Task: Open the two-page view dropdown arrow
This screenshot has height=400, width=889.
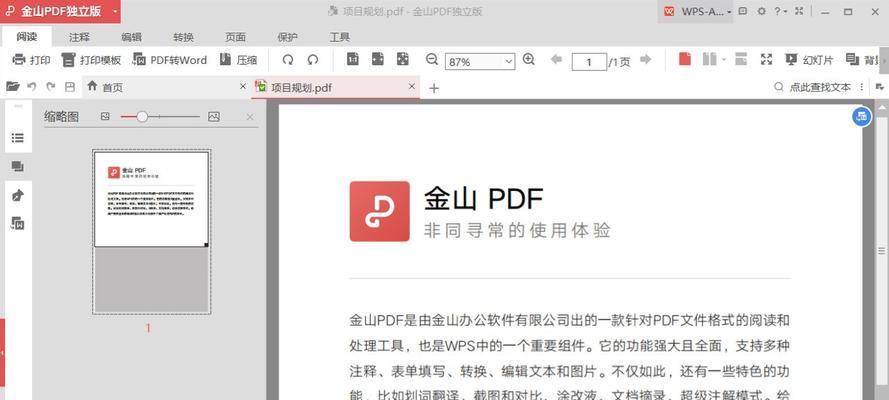Action: [x=723, y=59]
